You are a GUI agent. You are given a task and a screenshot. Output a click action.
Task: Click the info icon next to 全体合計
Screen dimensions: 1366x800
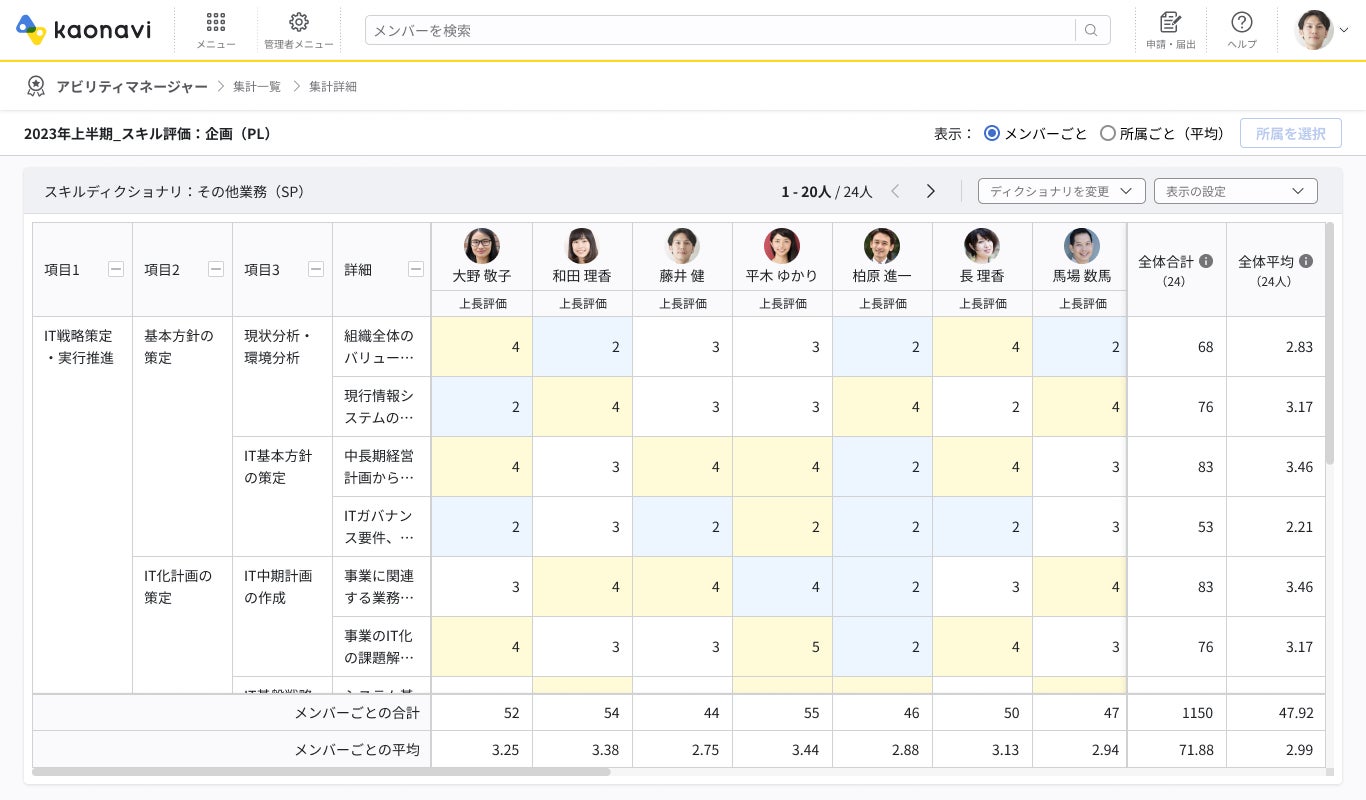tap(1205, 261)
